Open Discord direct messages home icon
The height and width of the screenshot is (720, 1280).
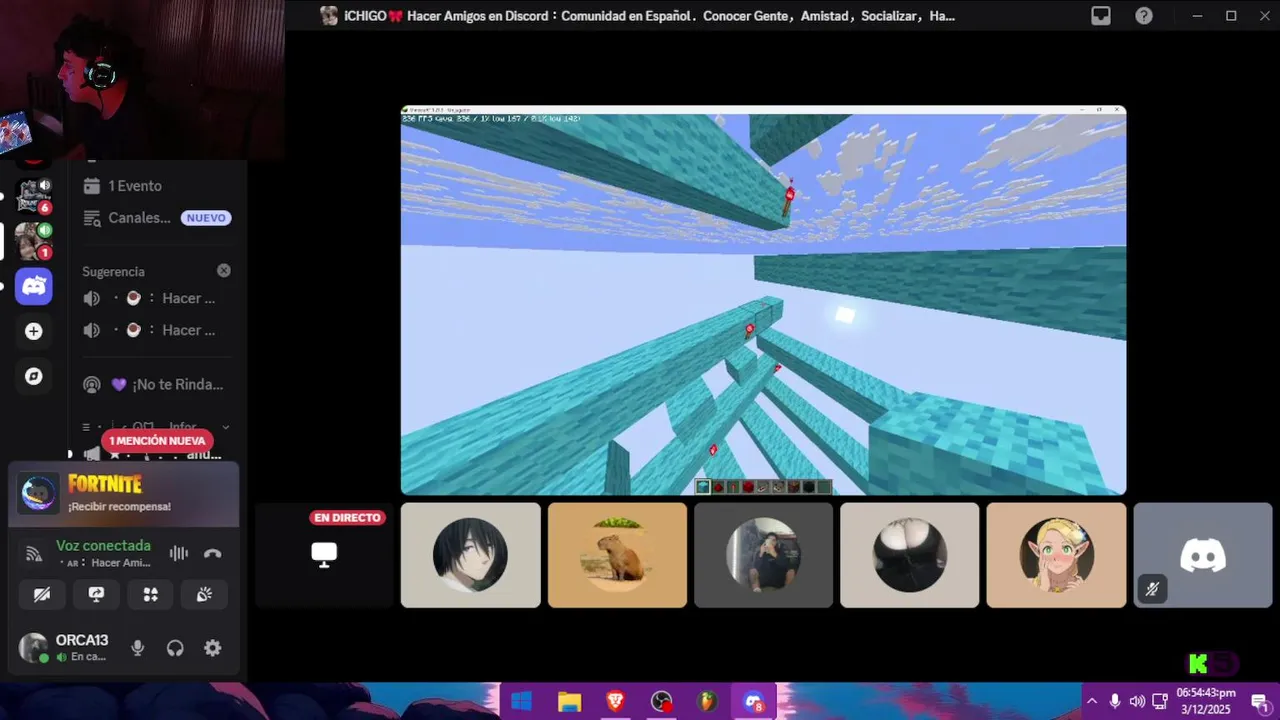[34, 286]
